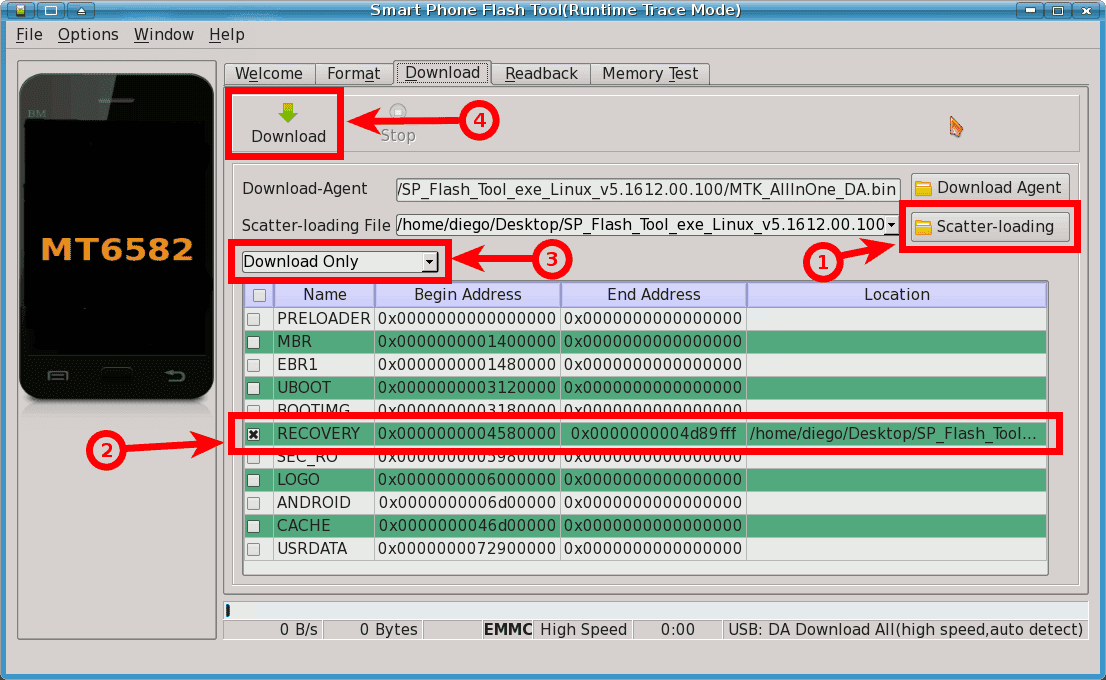Uncheck the RECOVERY partition checkbox
Screen dimensions: 1106x680
pos(254,434)
